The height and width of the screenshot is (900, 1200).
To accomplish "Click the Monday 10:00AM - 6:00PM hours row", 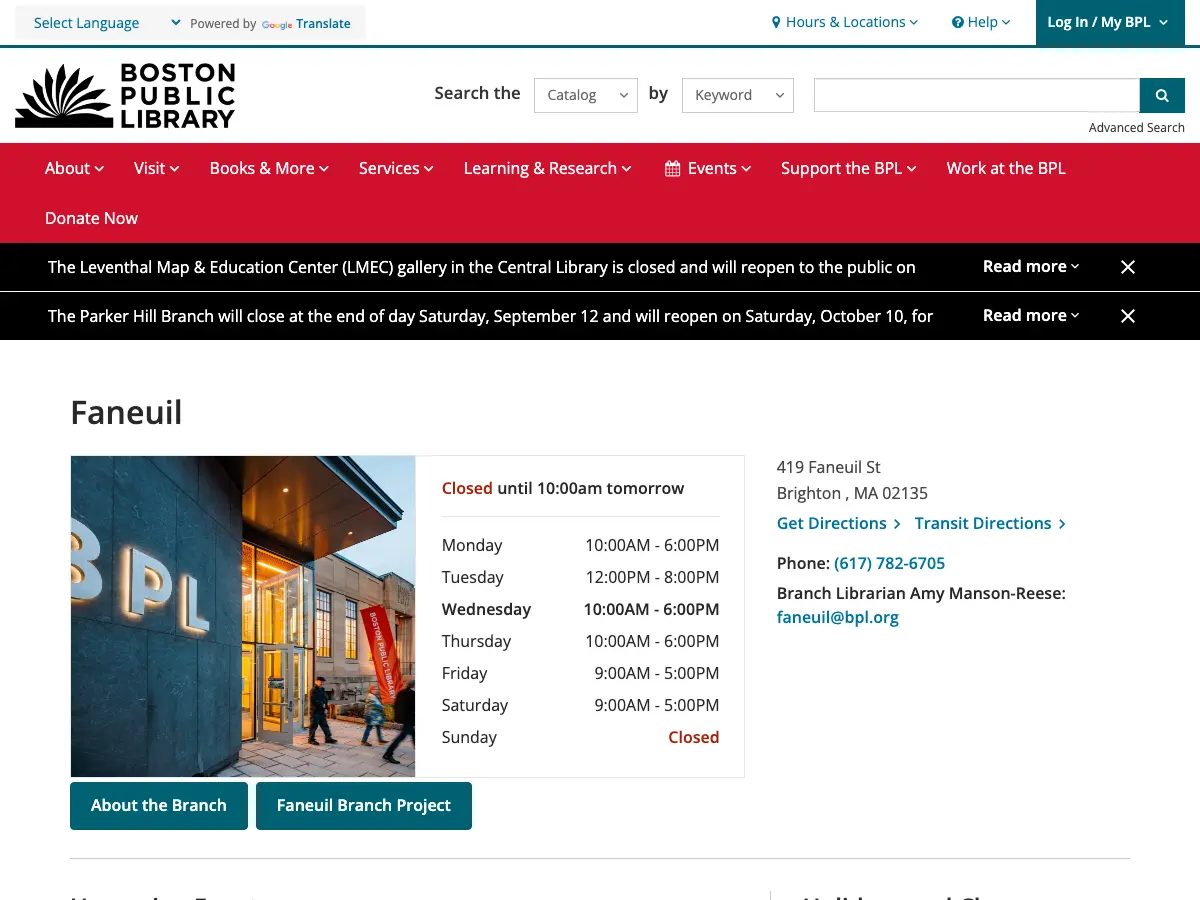I will tap(580, 545).
